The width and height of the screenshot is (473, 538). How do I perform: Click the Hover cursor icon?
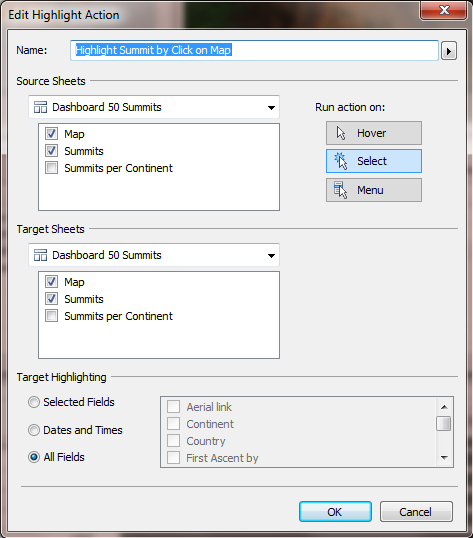341,133
